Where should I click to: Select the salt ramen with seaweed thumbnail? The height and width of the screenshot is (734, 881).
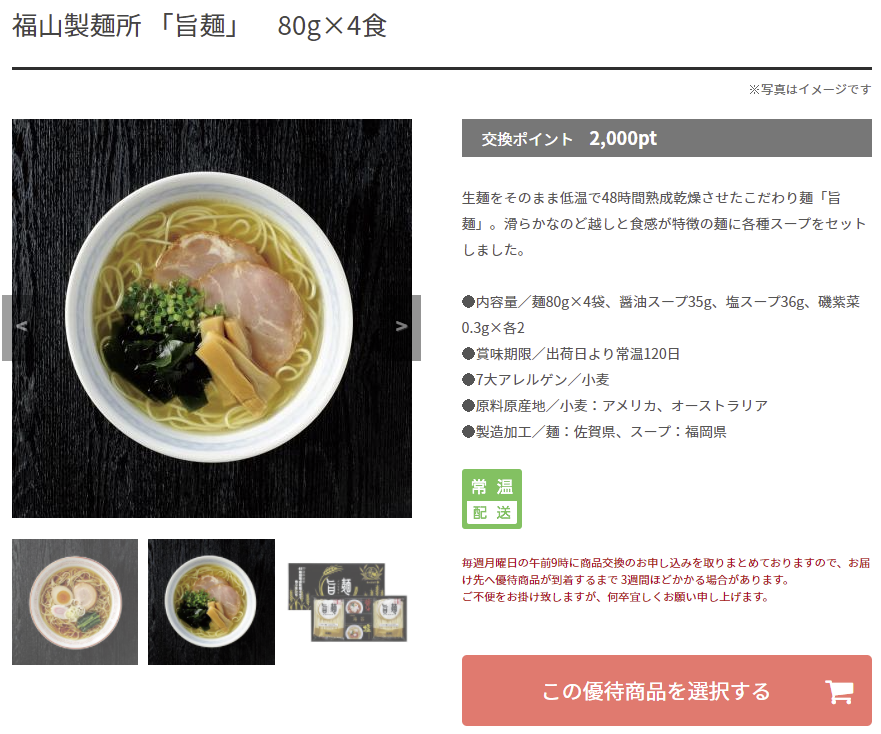[211, 602]
